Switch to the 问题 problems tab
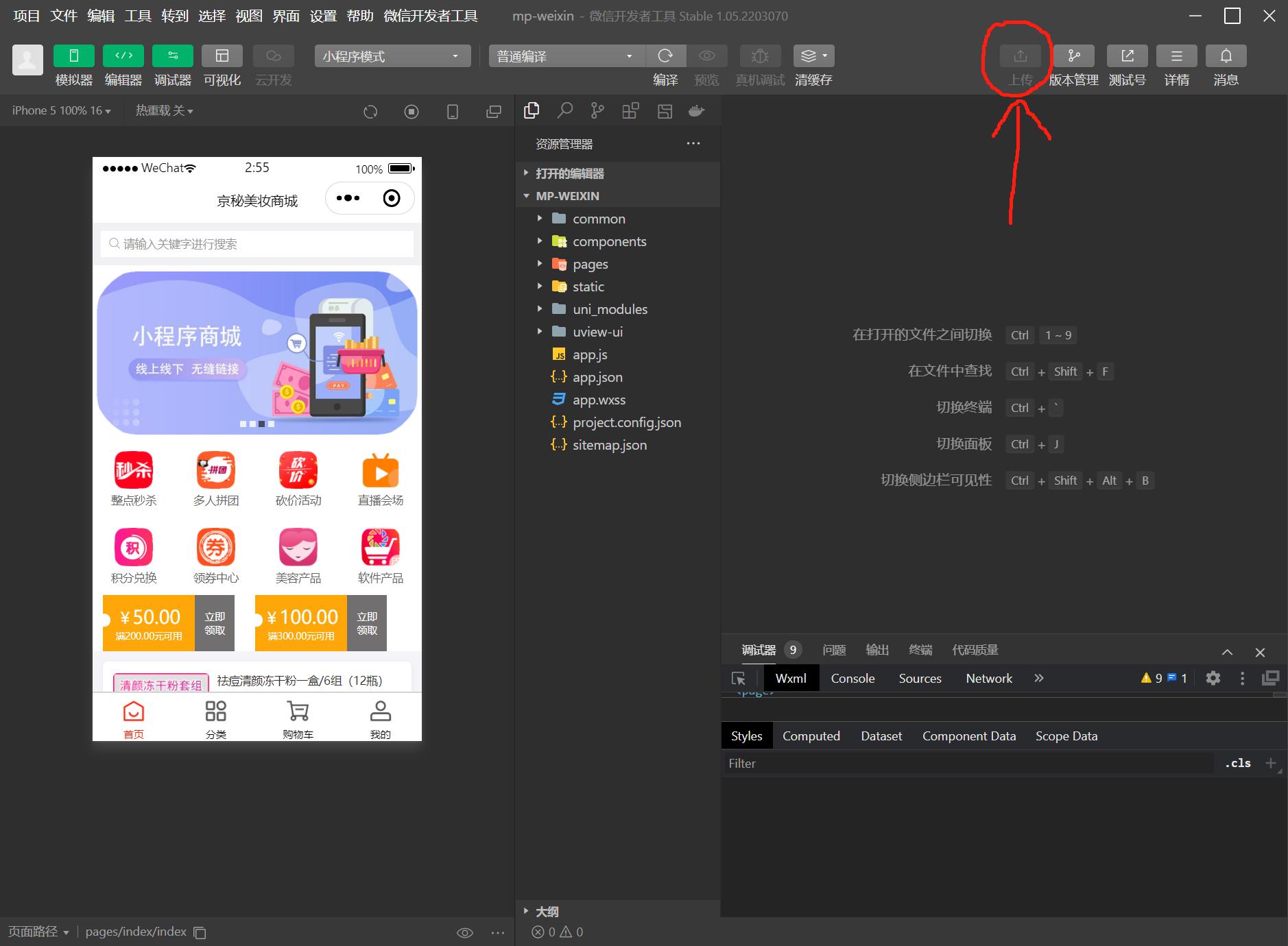 coord(834,650)
